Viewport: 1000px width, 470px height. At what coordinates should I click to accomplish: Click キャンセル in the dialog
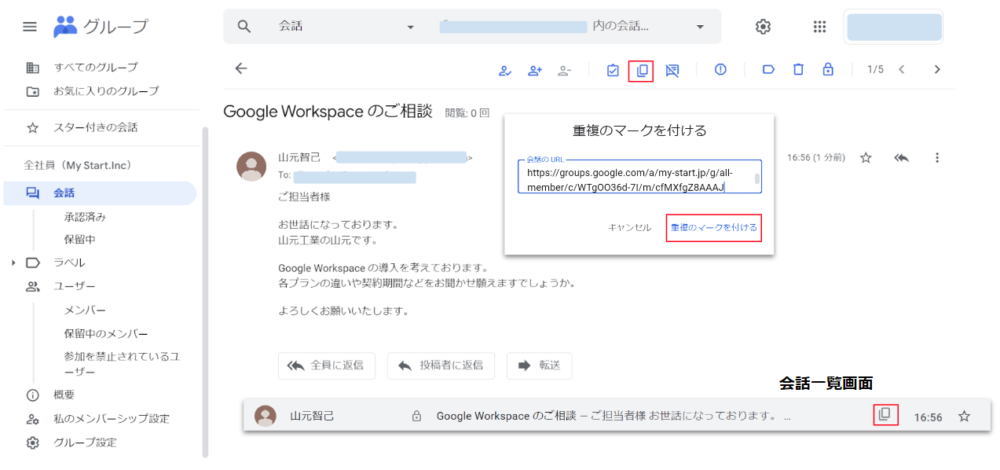[629, 228]
